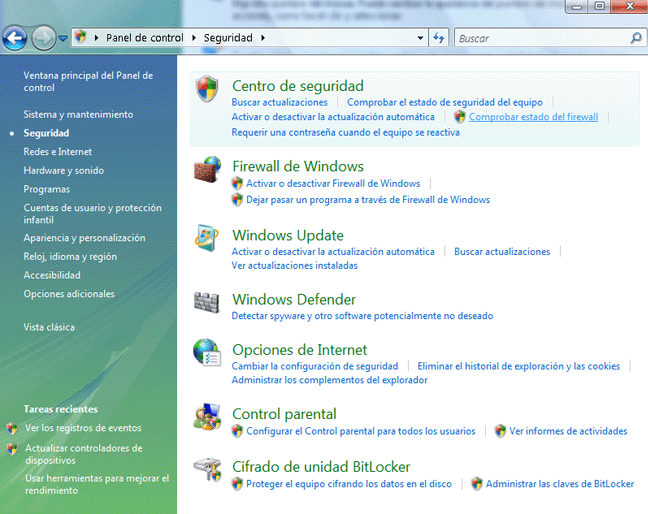
Task: Click Buscar actualizaciones under Centro de seguridad
Action: [x=279, y=102]
